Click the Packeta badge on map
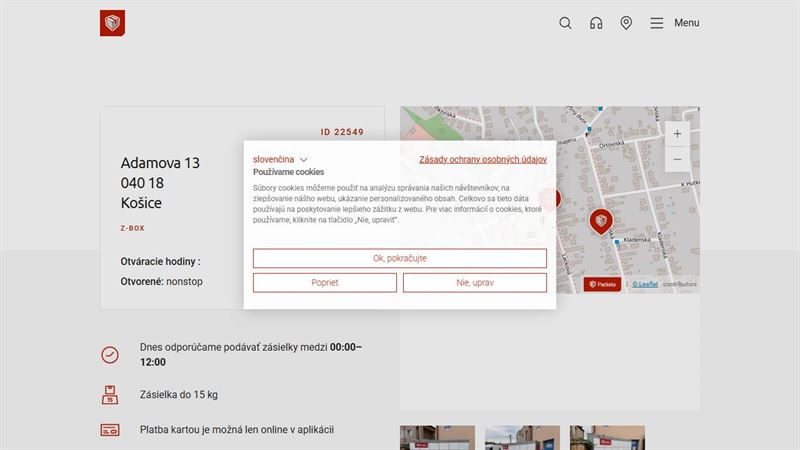The image size is (800, 450). [x=602, y=284]
